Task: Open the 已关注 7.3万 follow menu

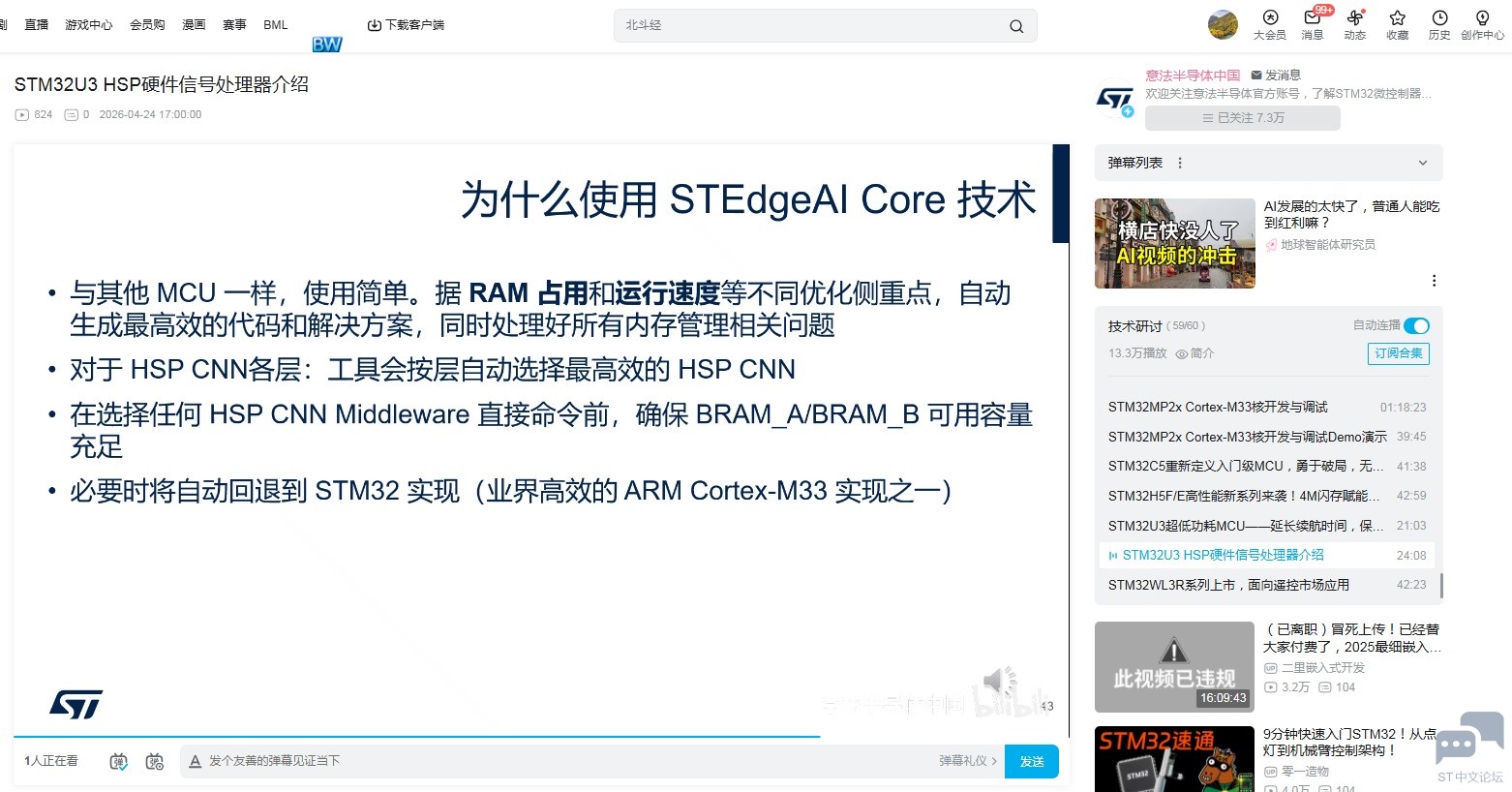Action: point(1243,118)
